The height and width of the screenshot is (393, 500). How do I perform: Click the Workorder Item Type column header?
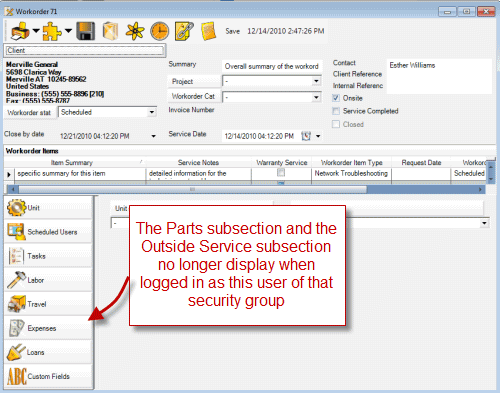pos(351,163)
